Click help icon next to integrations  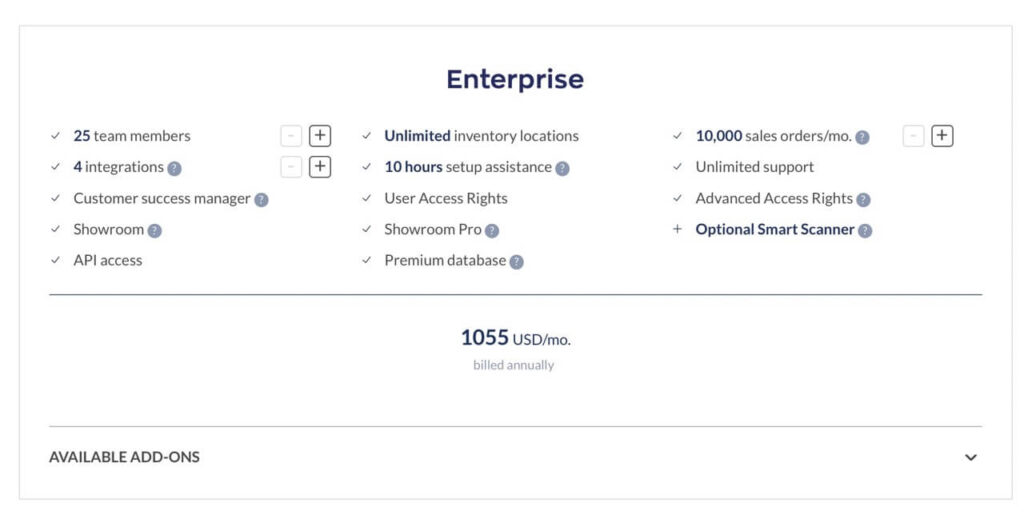click(175, 168)
